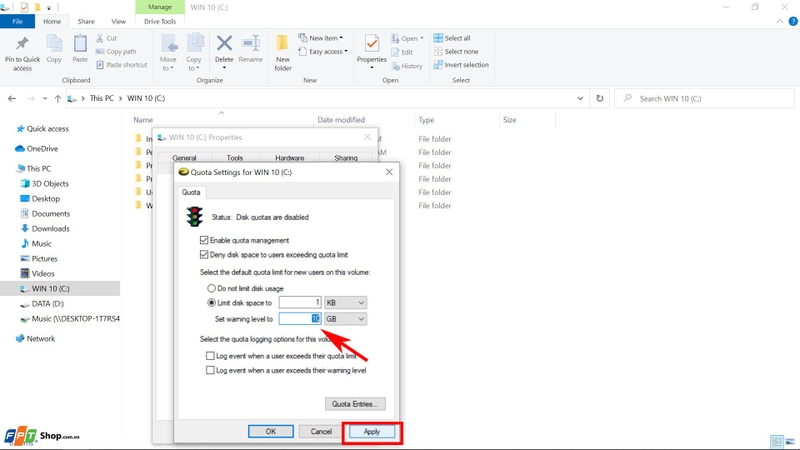Sort by Type column header
Screen dimensions: 800x450
click(x=426, y=120)
